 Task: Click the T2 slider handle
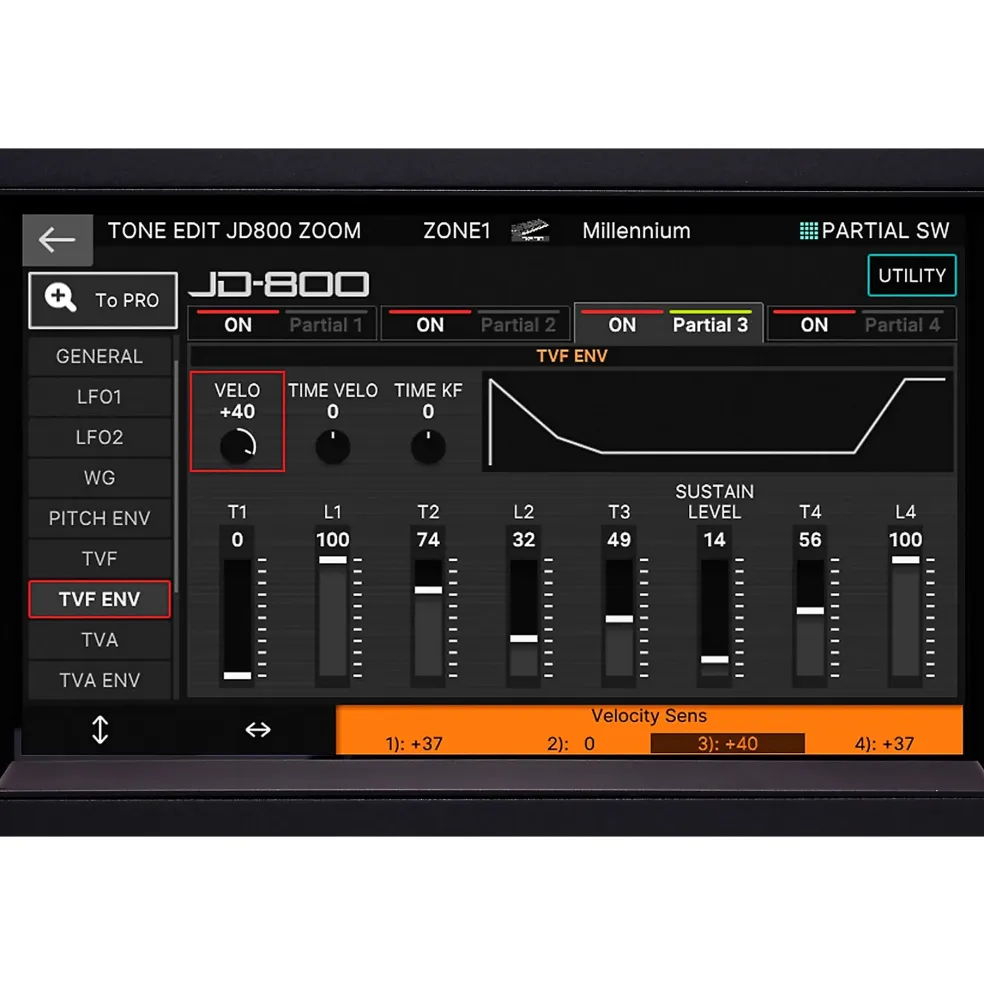click(x=428, y=590)
